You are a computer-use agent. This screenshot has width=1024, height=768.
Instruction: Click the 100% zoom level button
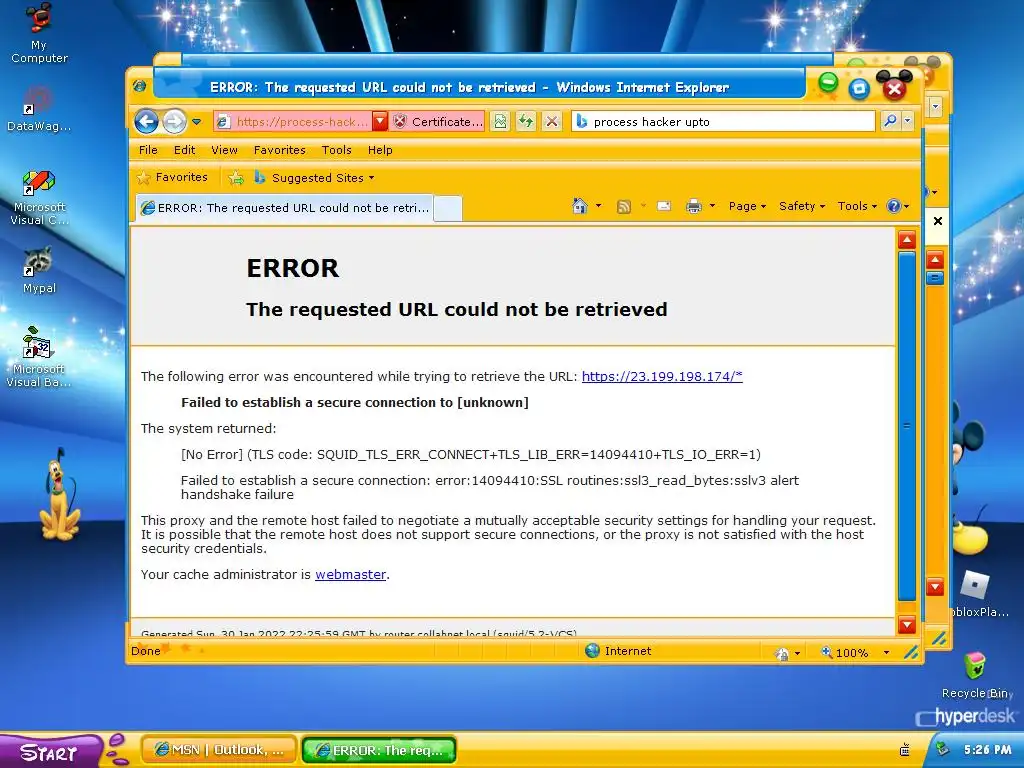pyautogui.click(x=844, y=652)
